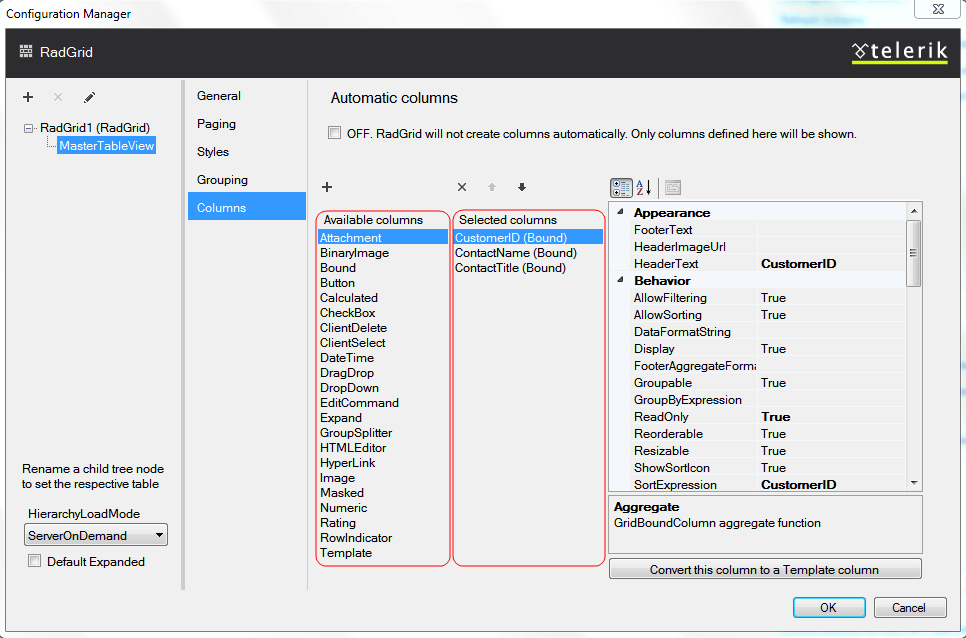Click Convert this column to a Template column
The image size is (966, 638).
click(x=765, y=568)
